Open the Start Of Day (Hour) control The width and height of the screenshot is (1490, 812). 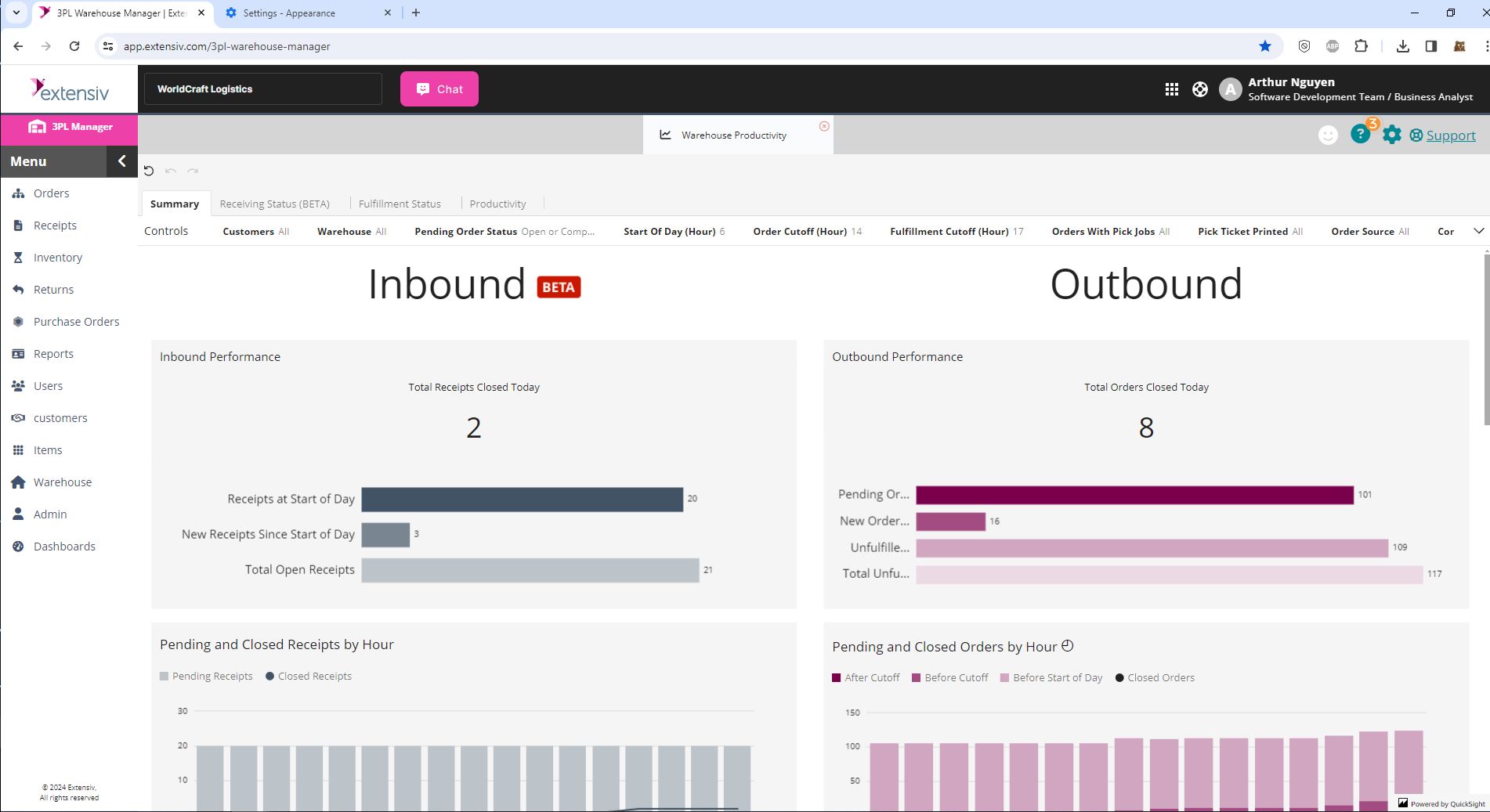tap(674, 232)
